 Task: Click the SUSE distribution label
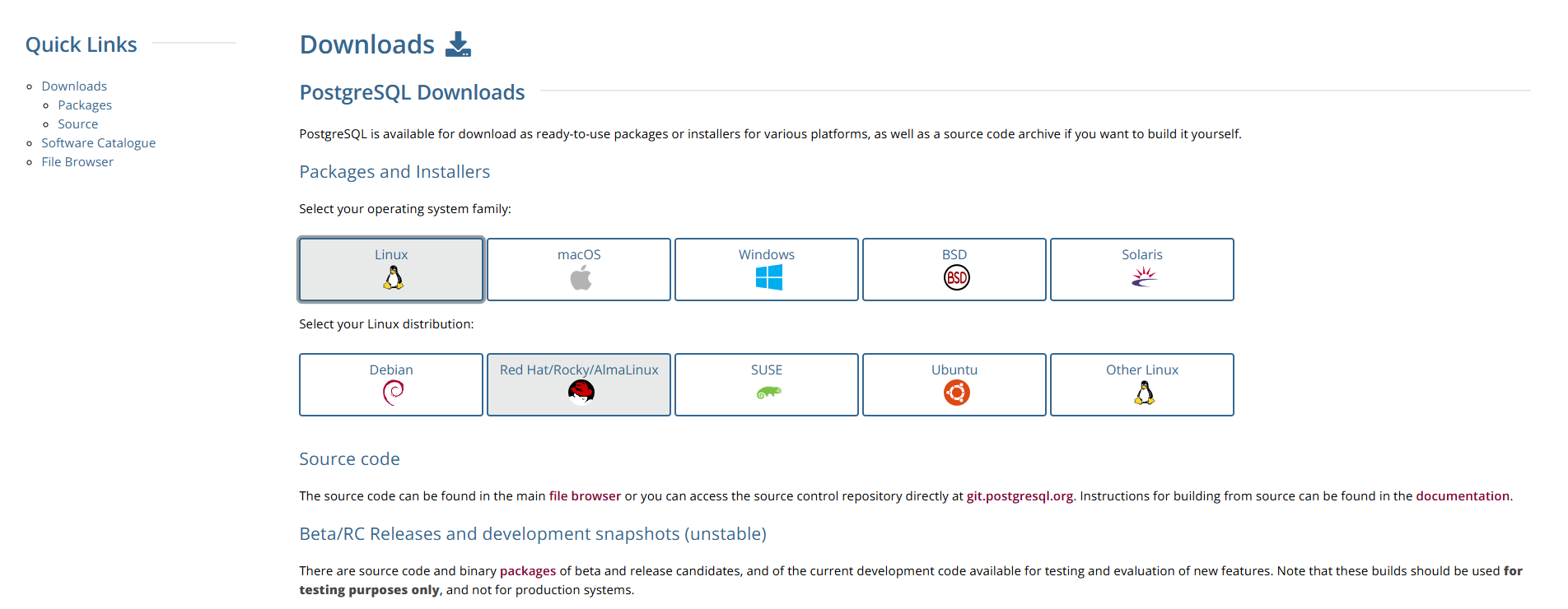767,370
